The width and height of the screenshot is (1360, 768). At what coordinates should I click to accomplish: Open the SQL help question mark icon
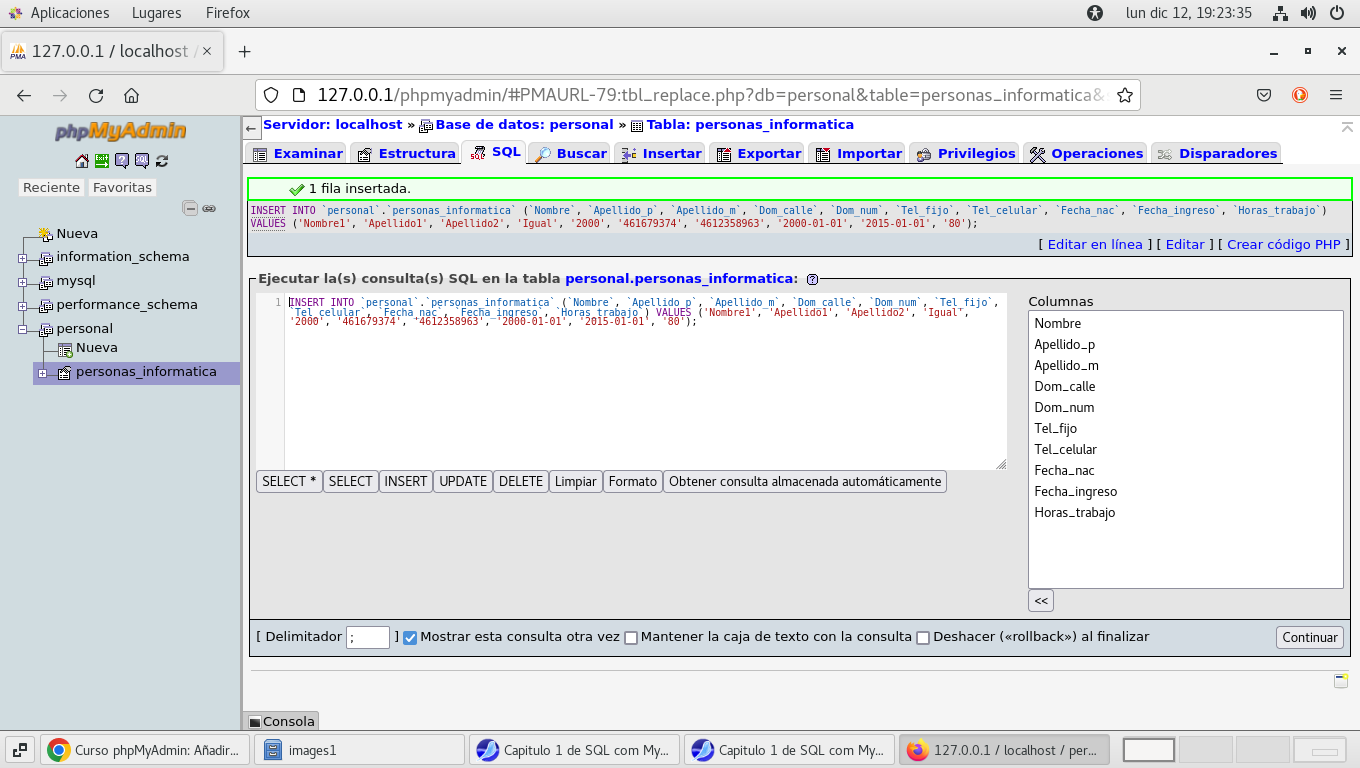pos(812,279)
